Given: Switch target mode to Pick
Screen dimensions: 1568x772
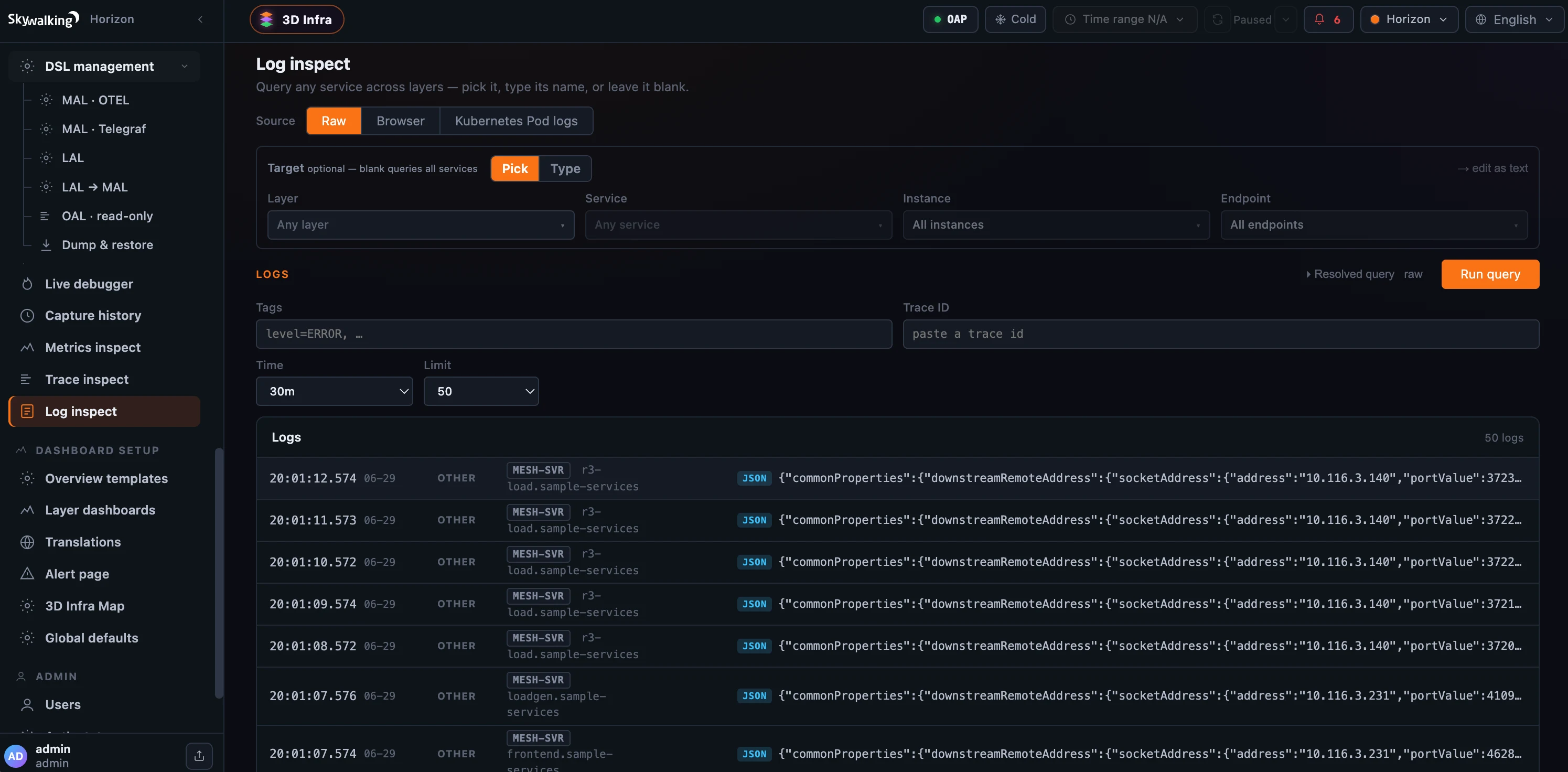Looking at the screenshot, I should (x=515, y=169).
